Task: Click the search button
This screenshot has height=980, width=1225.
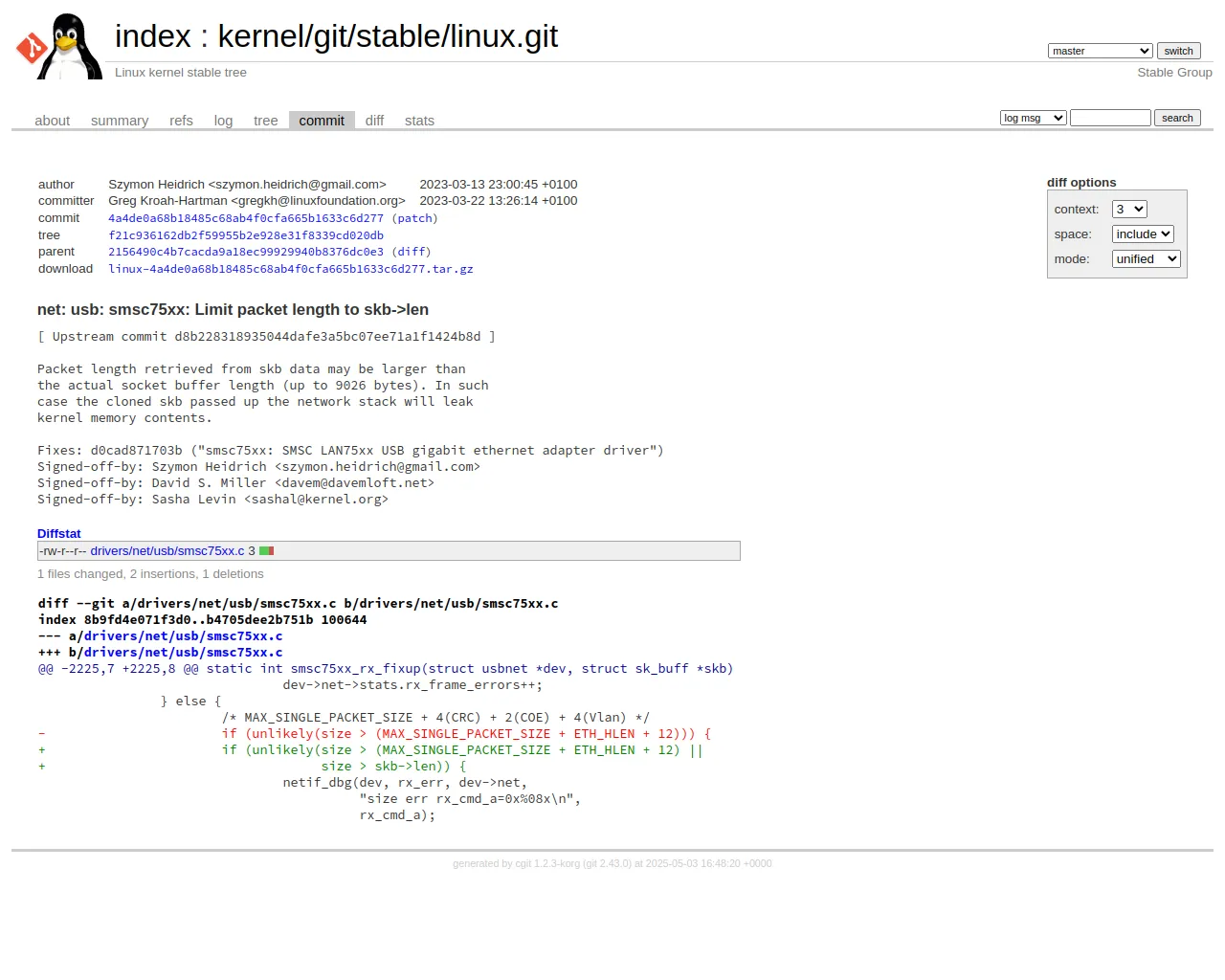Action: point(1177,118)
